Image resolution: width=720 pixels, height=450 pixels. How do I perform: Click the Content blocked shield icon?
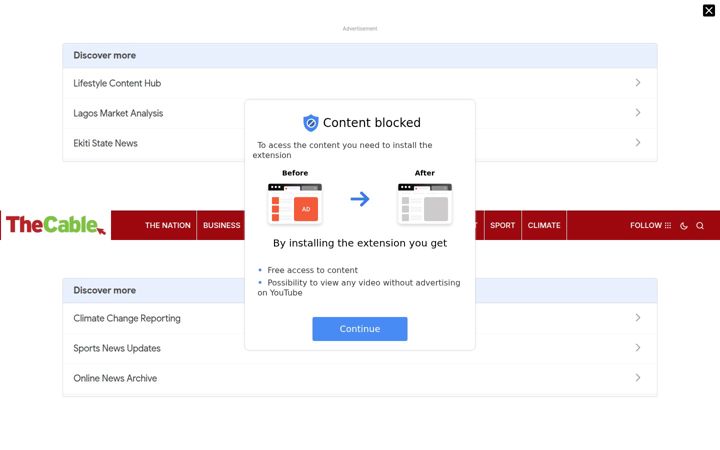click(311, 123)
